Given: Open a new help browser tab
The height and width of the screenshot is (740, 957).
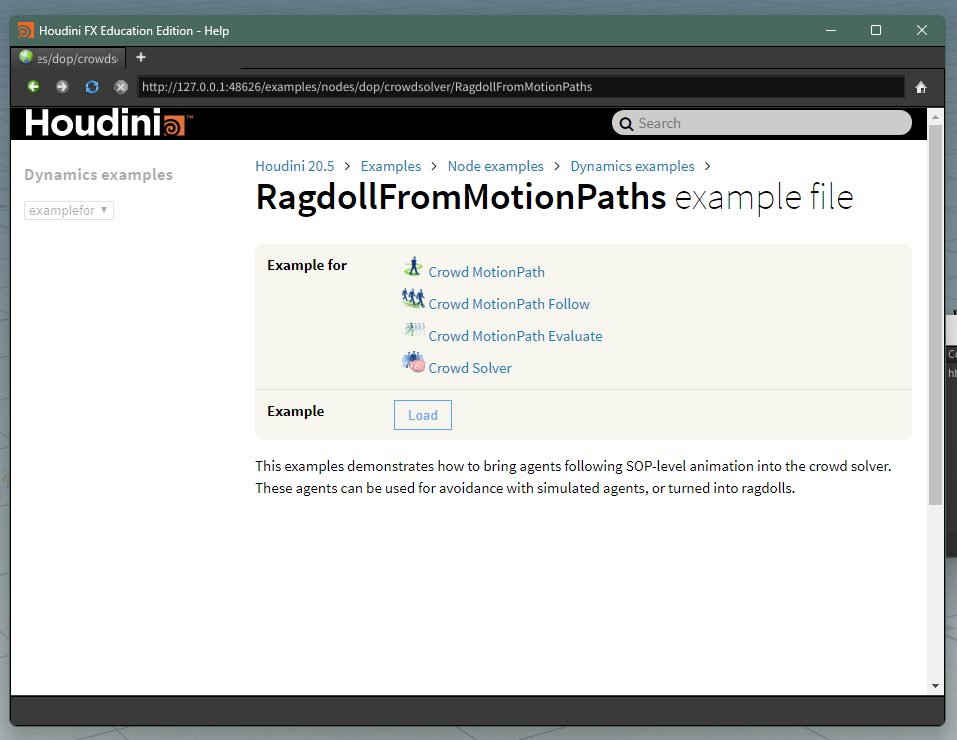Looking at the screenshot, I should coord(141,57).
